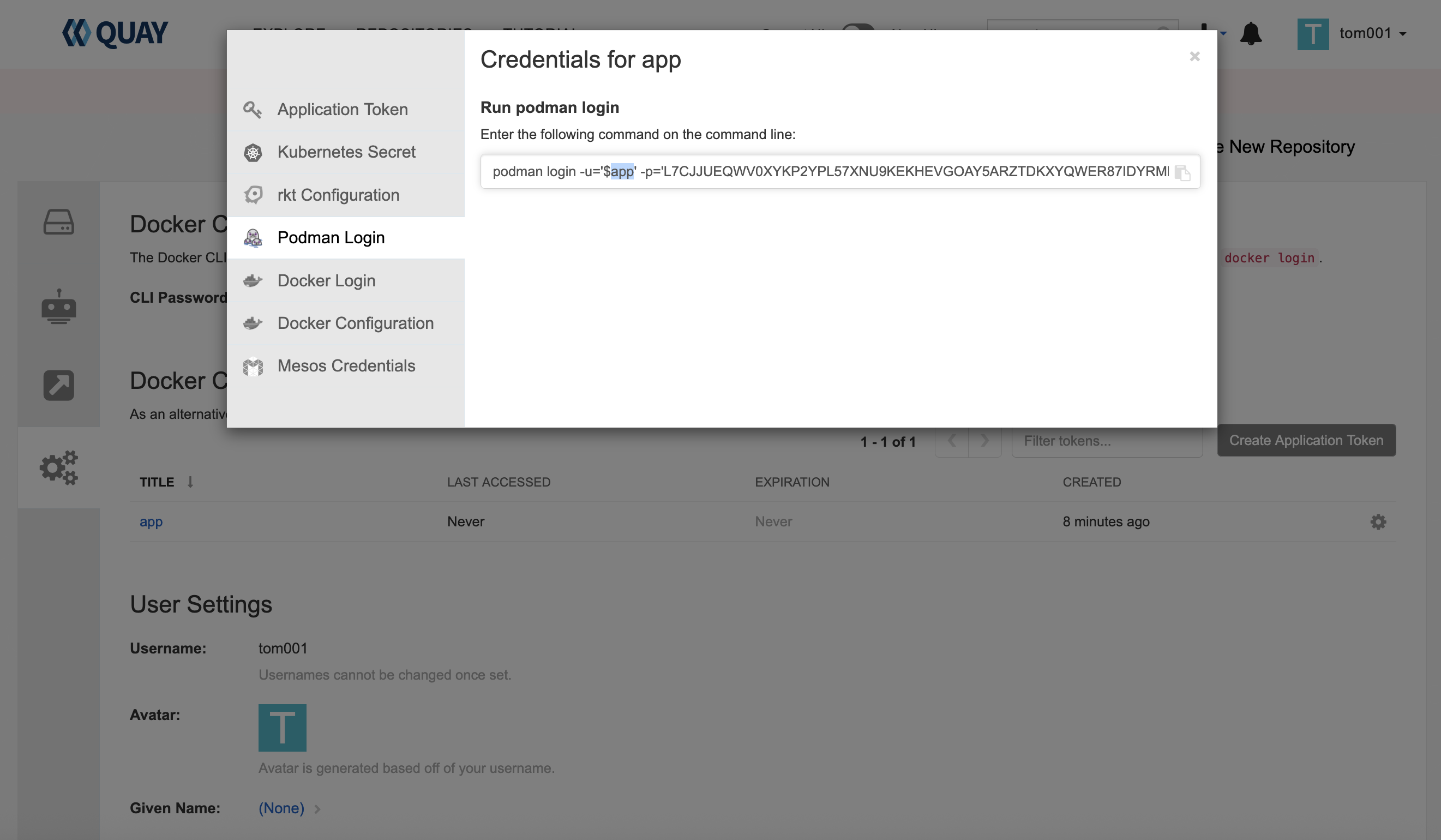1441x840 pixels.
Task: Open the repositories drive sidebar icon
Action: 59,222
